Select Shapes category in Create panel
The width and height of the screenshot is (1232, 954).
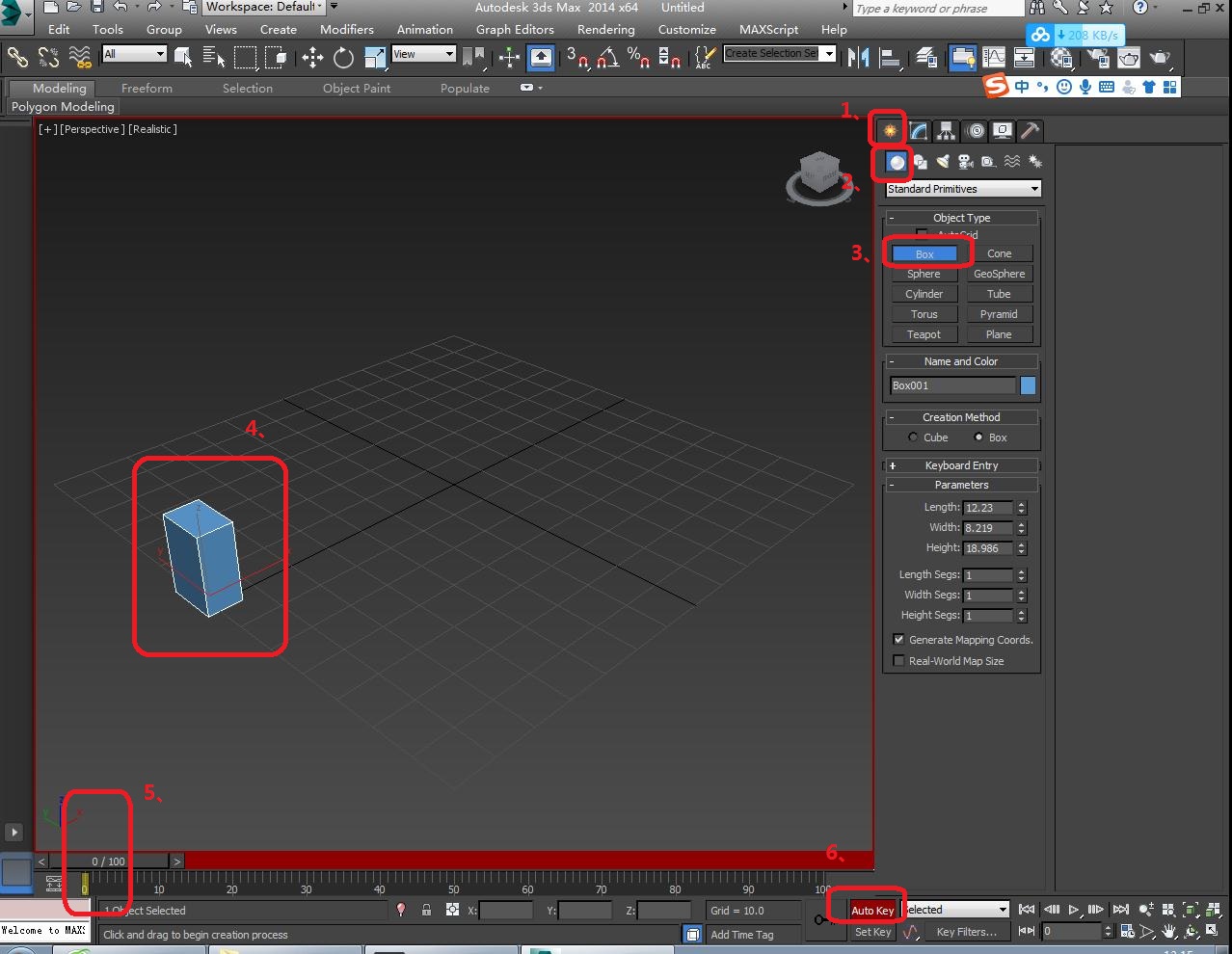tap(921, 162)
